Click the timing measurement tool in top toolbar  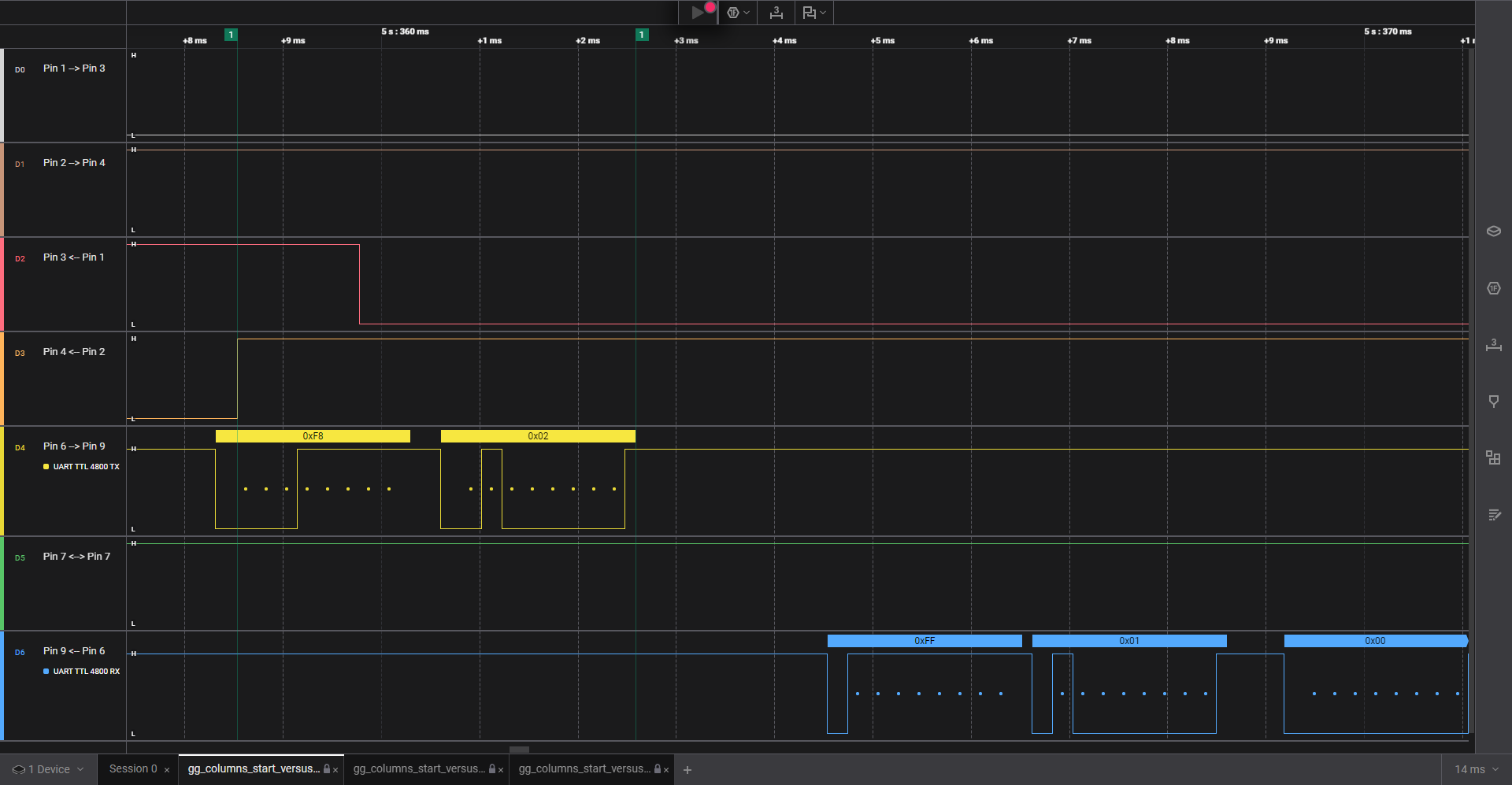coord(776,13)
